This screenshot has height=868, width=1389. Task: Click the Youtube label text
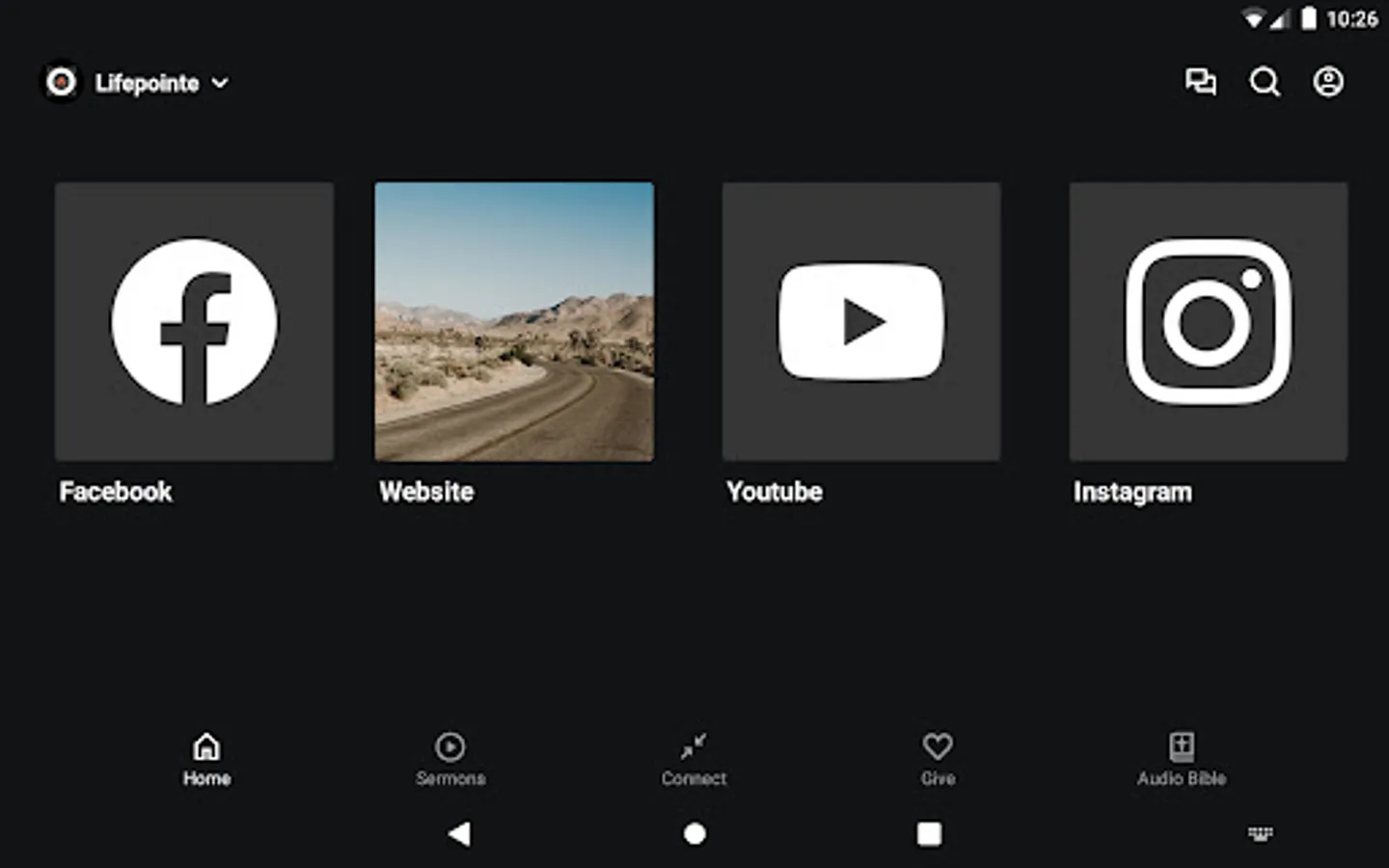pos(775,492)
